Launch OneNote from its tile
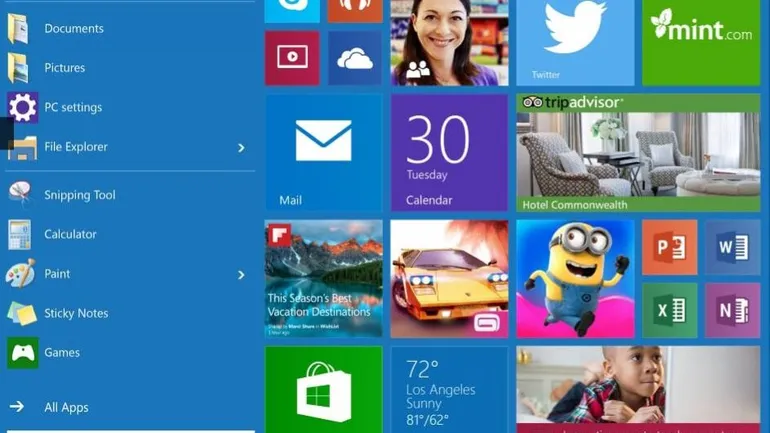Screen dimensions: 770x433 (733, 310)
